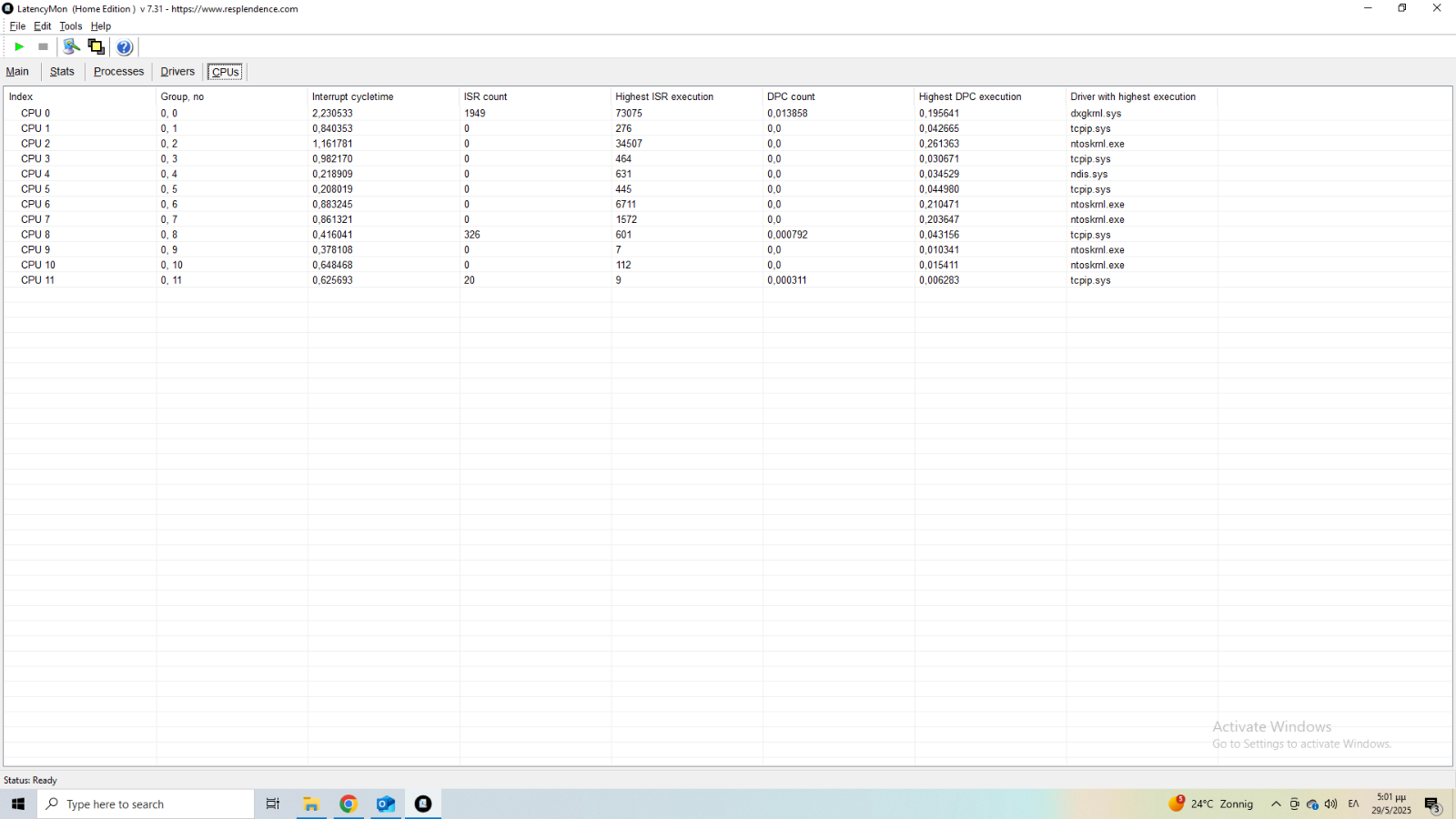Image resolution: width=1456 pixels, height=819 pixels.
Task: Open the blue help question icon
Action: click(x=125, y=47)
